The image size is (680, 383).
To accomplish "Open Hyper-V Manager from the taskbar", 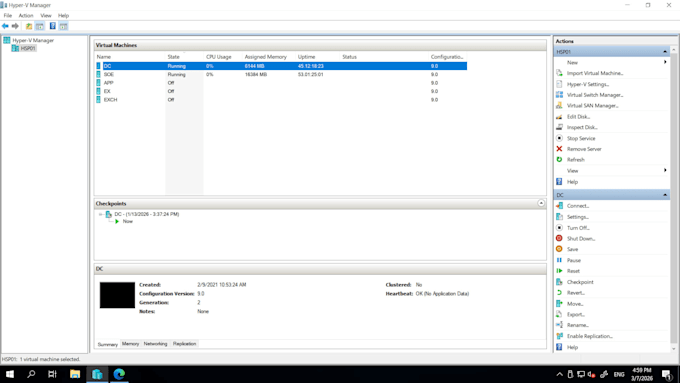I will coord(97,374).
